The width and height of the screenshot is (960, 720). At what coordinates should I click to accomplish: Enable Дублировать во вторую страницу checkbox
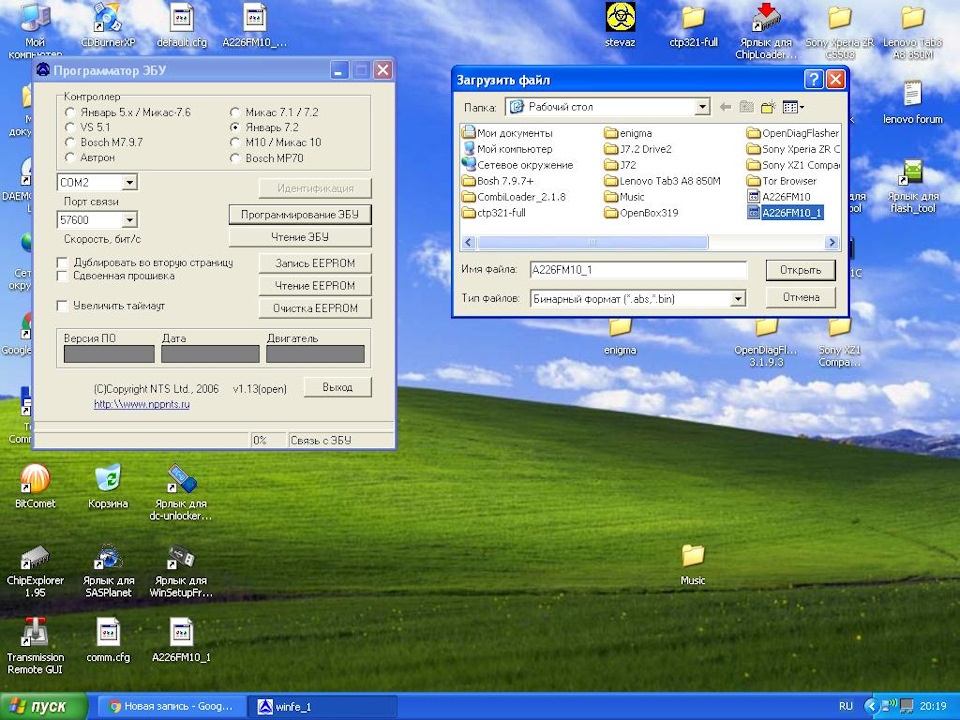coord(63,262)
